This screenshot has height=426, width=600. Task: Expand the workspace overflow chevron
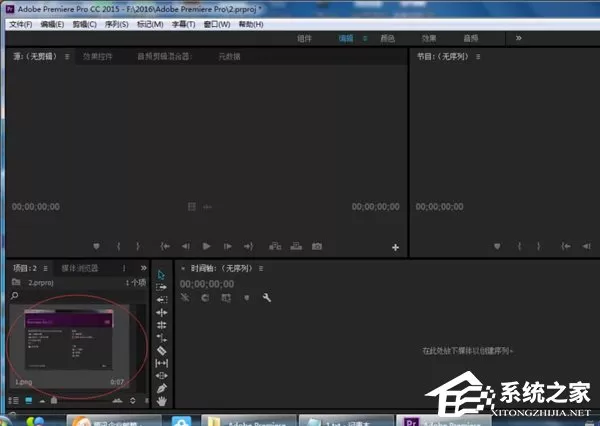pos(518,38)
